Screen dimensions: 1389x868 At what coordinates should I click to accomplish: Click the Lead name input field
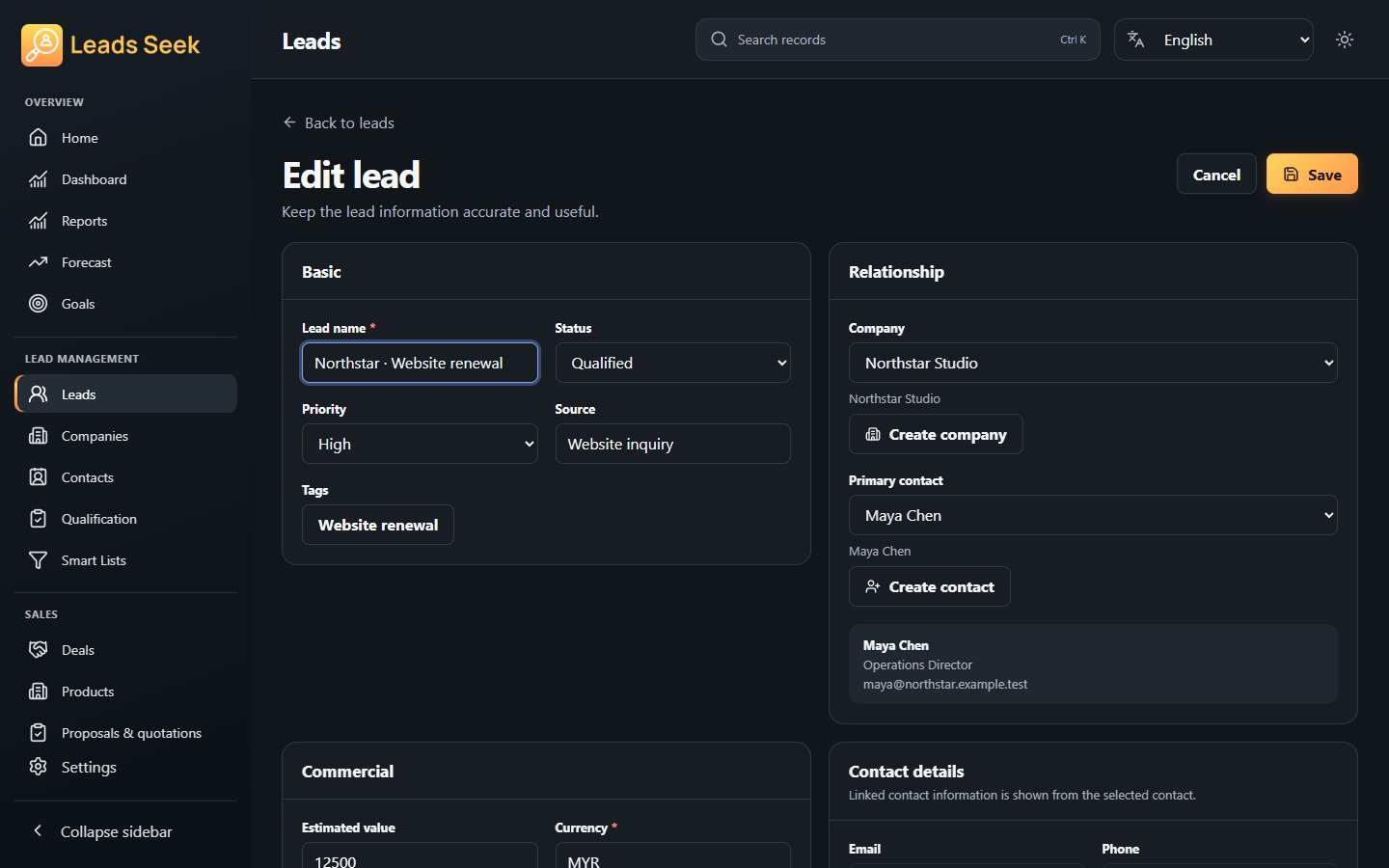click(420, 363)
